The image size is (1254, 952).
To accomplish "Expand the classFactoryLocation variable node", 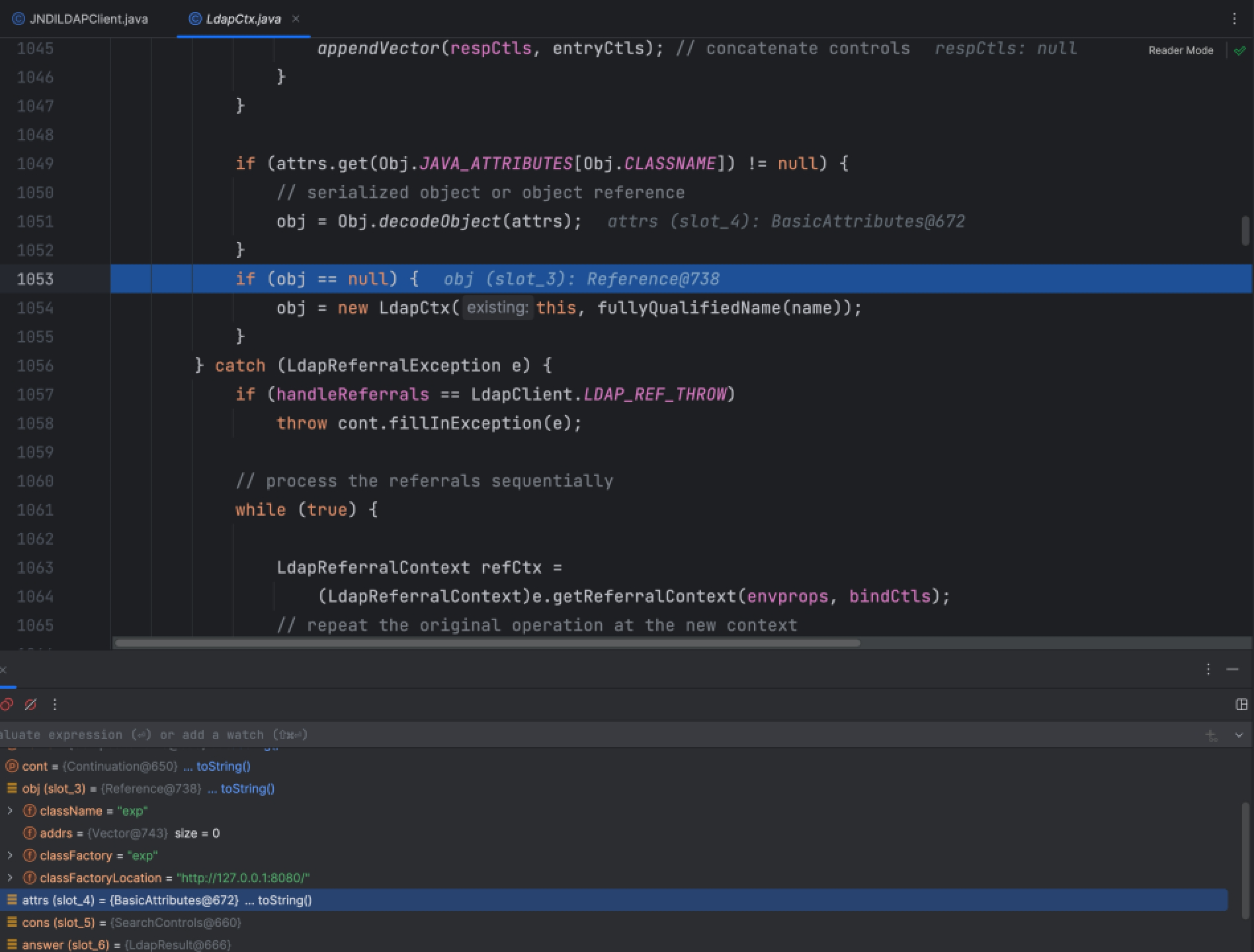I will point(10,878).
